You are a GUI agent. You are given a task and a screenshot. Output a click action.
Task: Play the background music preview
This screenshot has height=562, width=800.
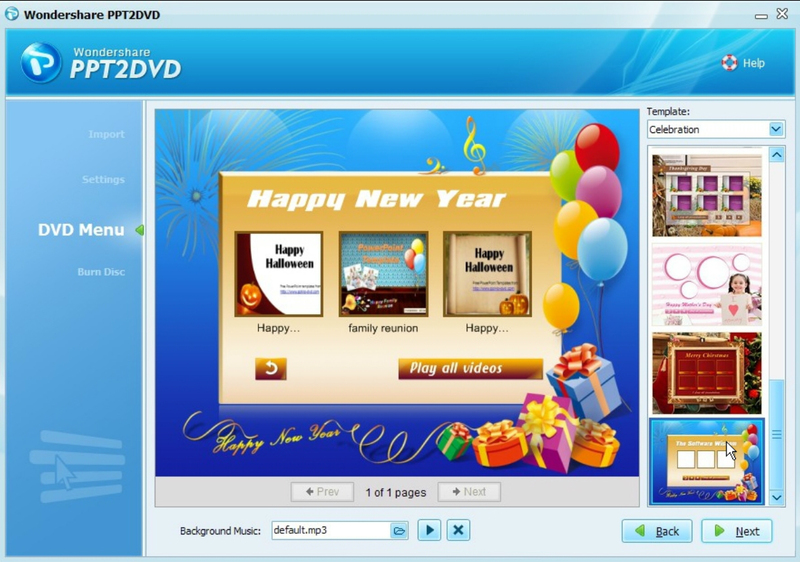[430, 530]
